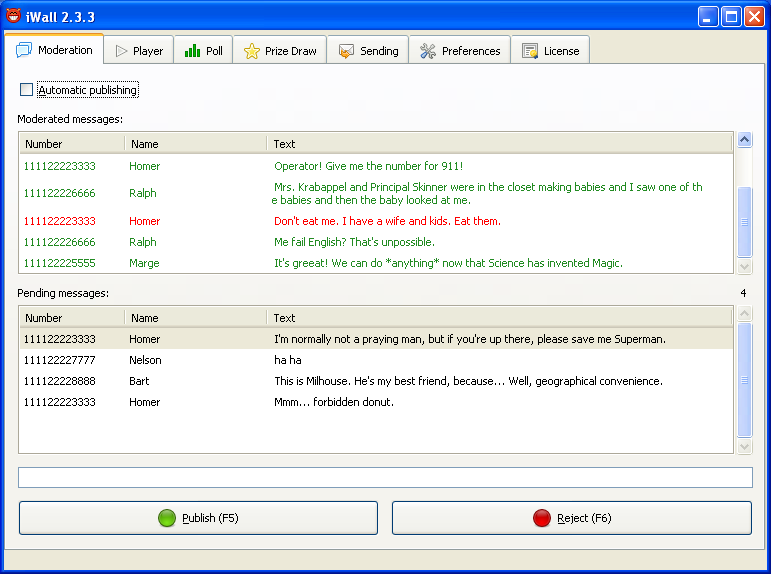The height and width of the screenshot is (574, 771).
Task: Switch to the Poll tab
Action: (203, 50)
